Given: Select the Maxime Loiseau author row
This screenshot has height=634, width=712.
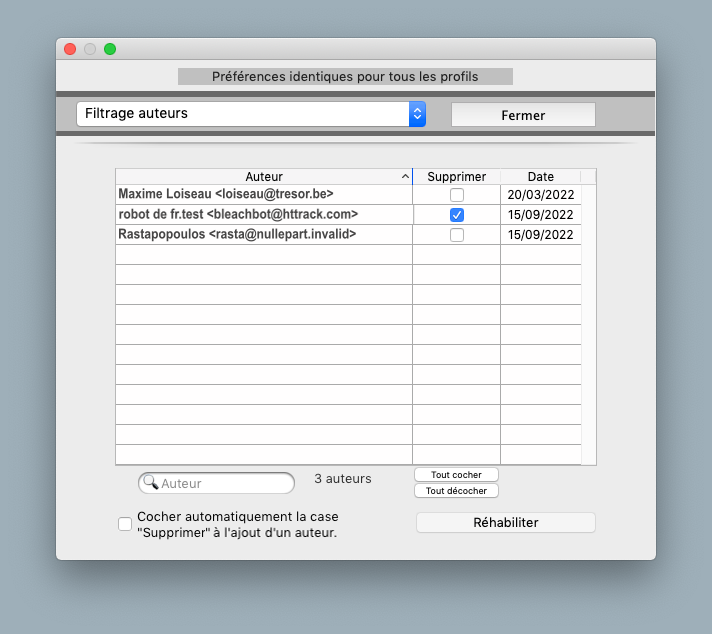Looking at the screenshot, I should pyautogui.click(x=225, y=195).
